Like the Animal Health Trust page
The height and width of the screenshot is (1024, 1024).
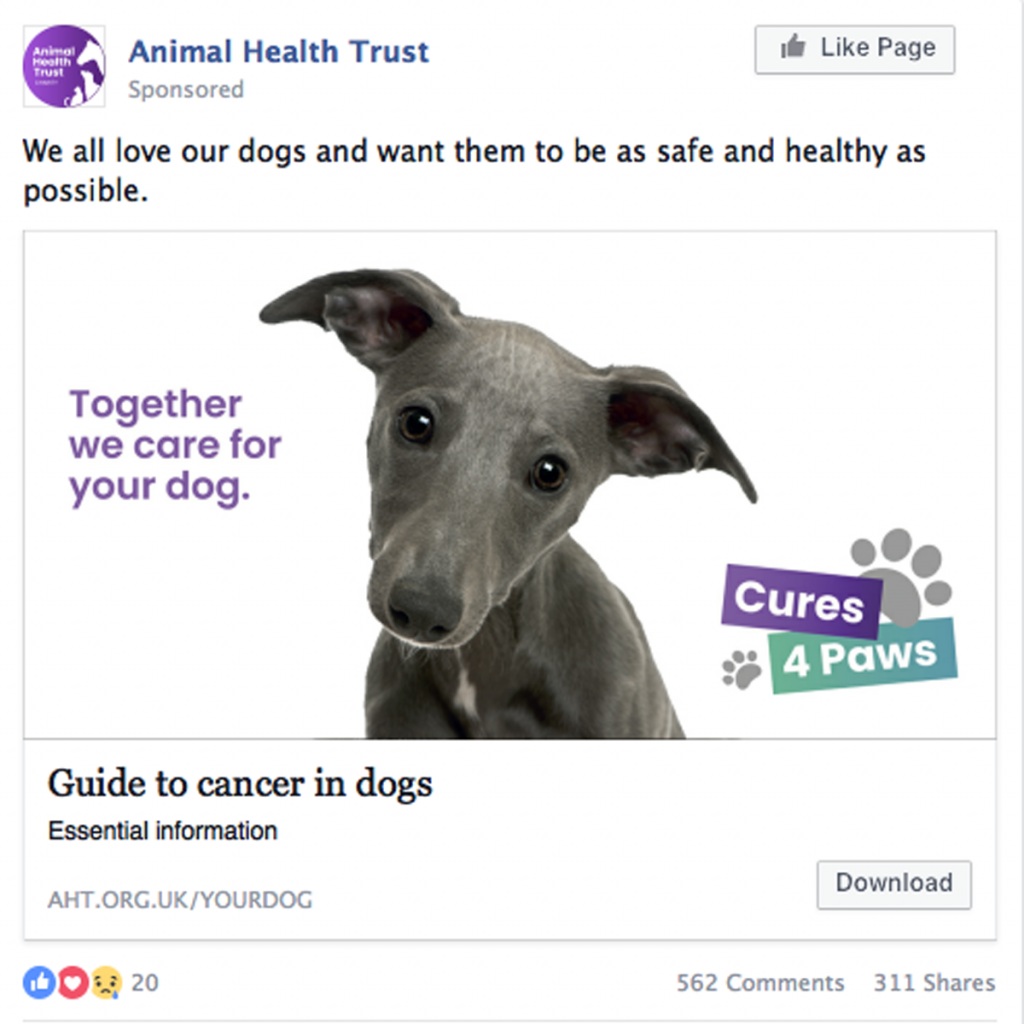point(855,50)
